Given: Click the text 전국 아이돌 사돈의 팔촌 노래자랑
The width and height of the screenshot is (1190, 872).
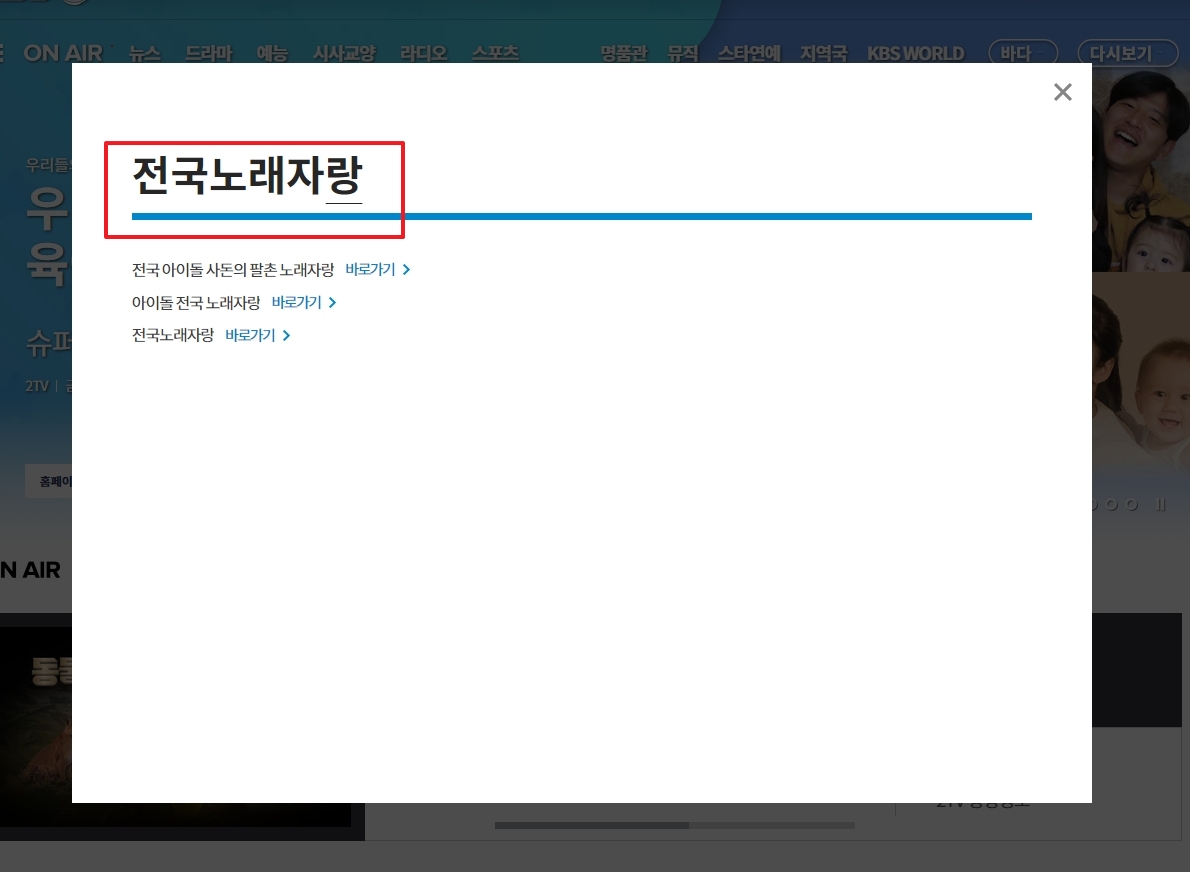Looking at the screenshot, I should tap(233, 269).
